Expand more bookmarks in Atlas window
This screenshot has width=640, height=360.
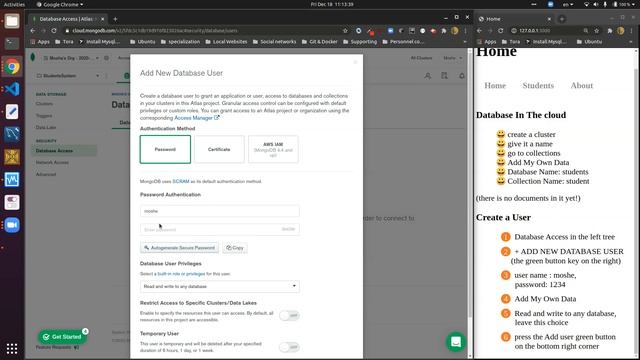point(464,42)
